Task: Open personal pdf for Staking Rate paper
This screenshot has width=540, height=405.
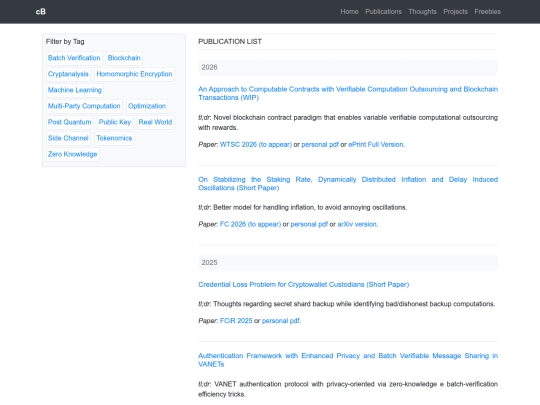Action: (309, 224)
